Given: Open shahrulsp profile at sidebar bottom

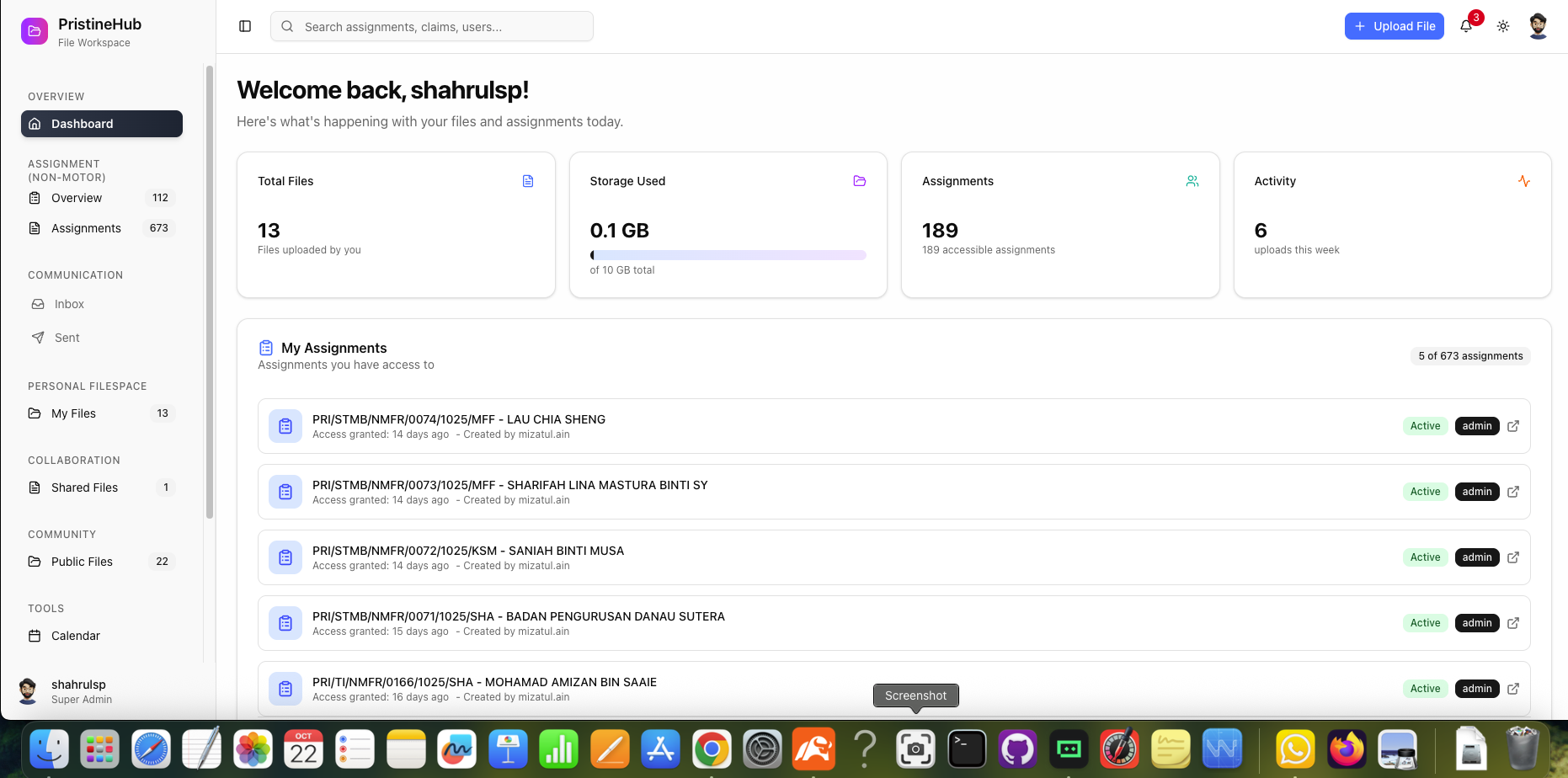Looking at the screenshot, I should [x=78, y=691].
